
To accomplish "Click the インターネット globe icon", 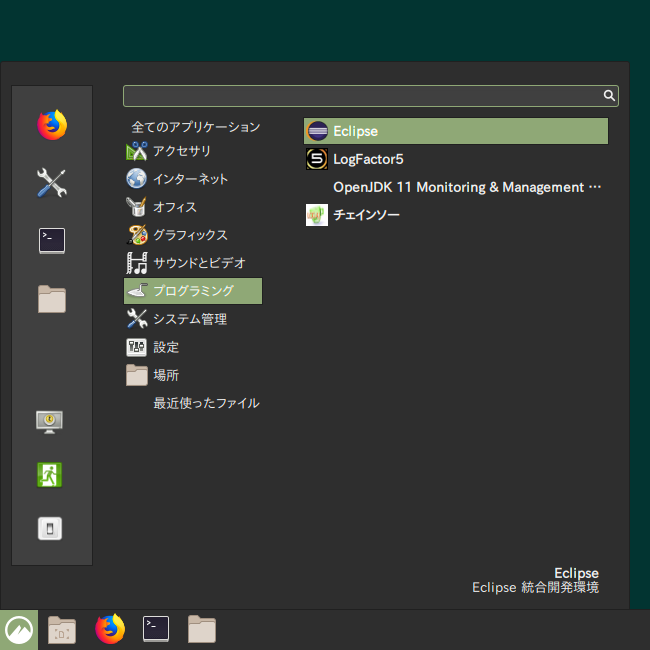I will 137,179.
